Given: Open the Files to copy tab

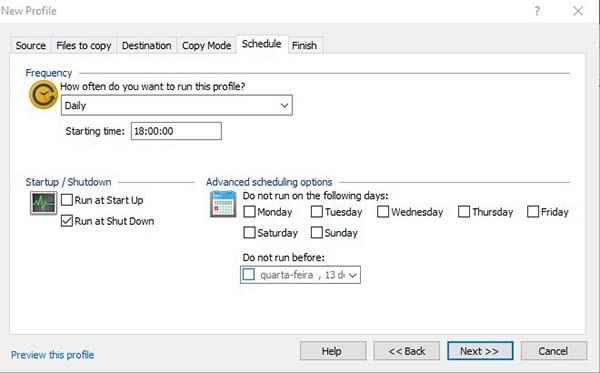Looking at the screenshot, I should pyautogui.click(x=83, y=46).
